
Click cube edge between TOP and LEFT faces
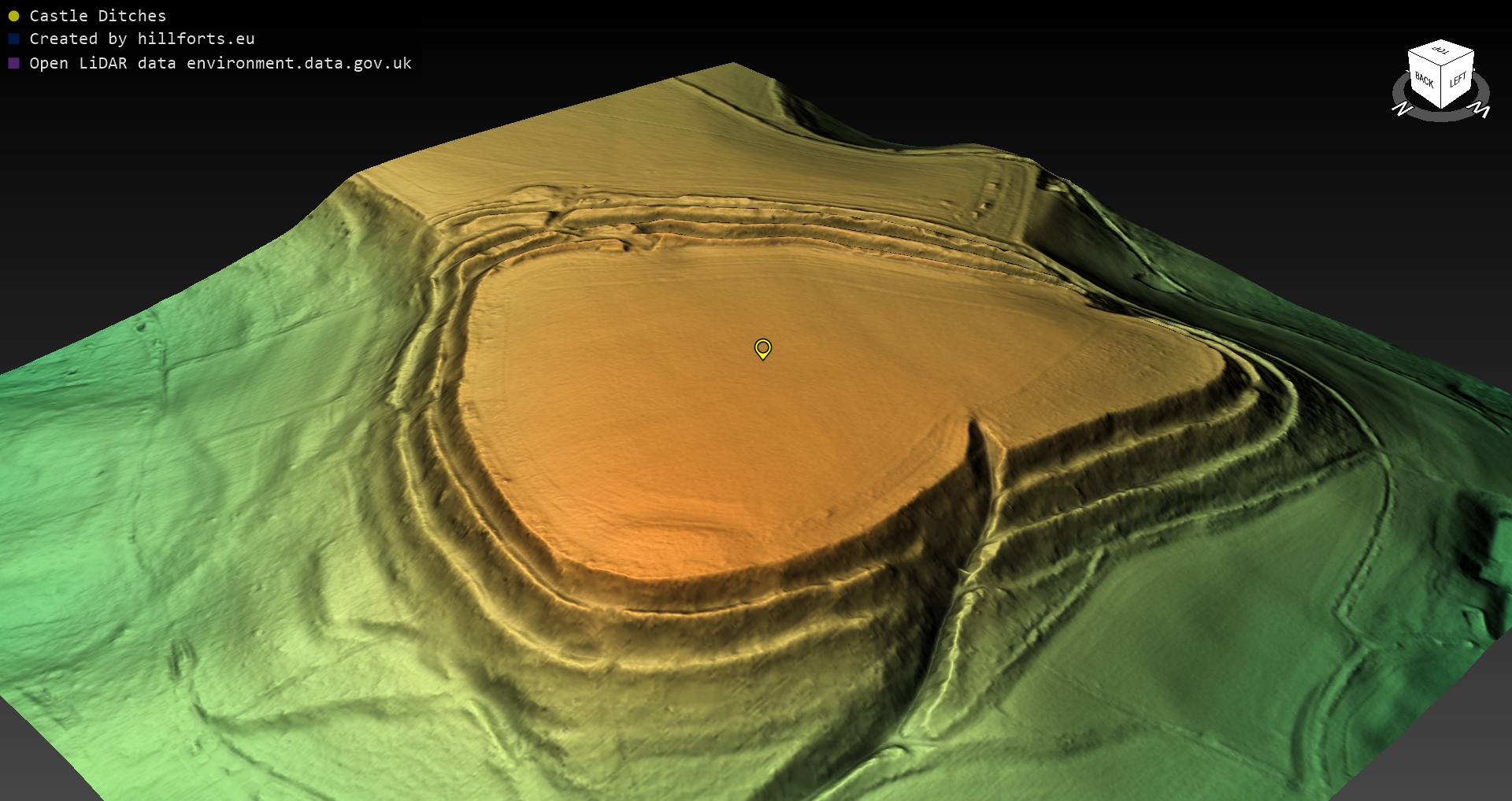(1458, 57)
